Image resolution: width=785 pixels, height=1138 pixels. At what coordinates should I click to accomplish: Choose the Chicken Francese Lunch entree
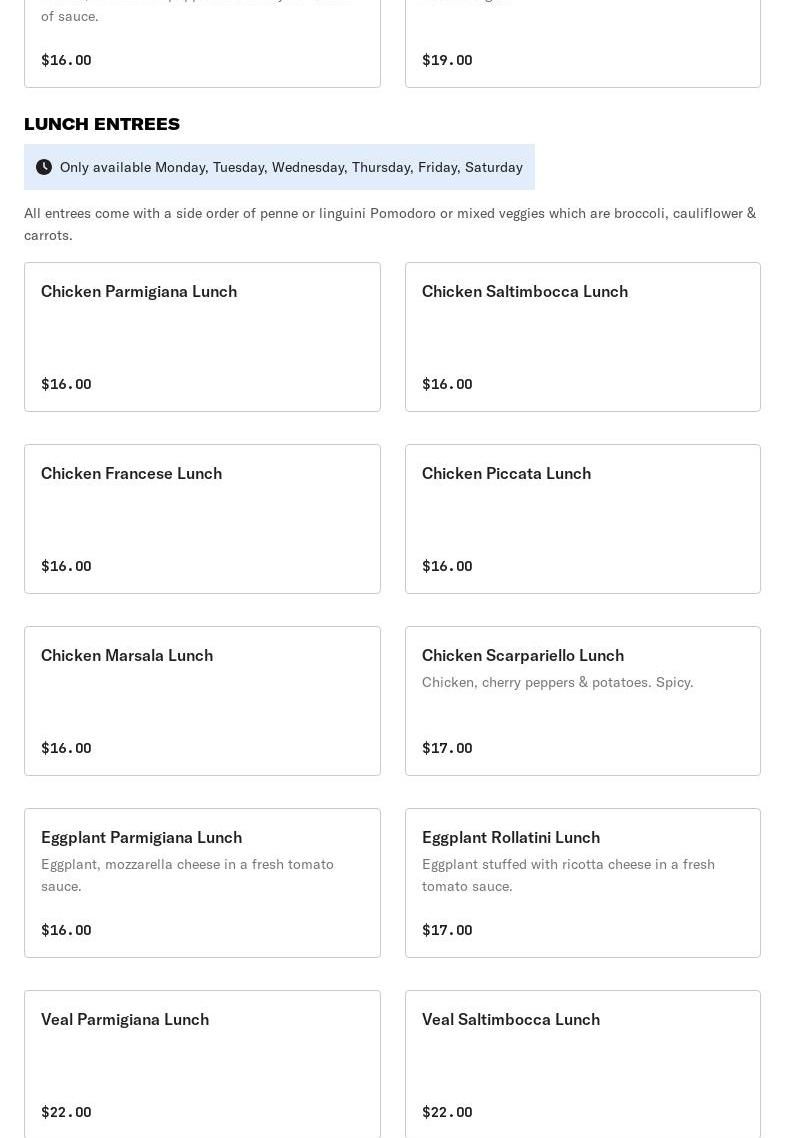[202, 518]
